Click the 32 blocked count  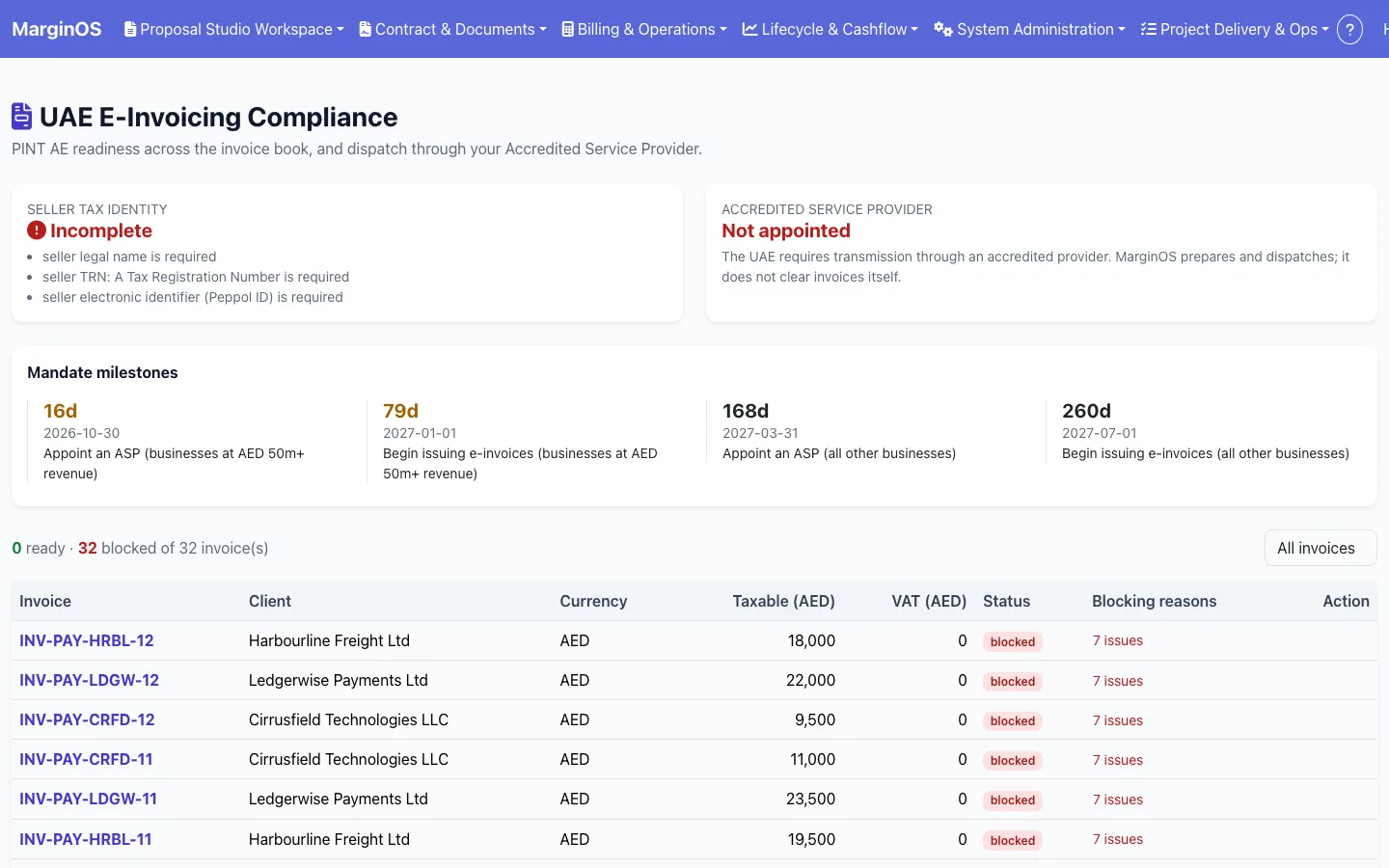(88, 548)
